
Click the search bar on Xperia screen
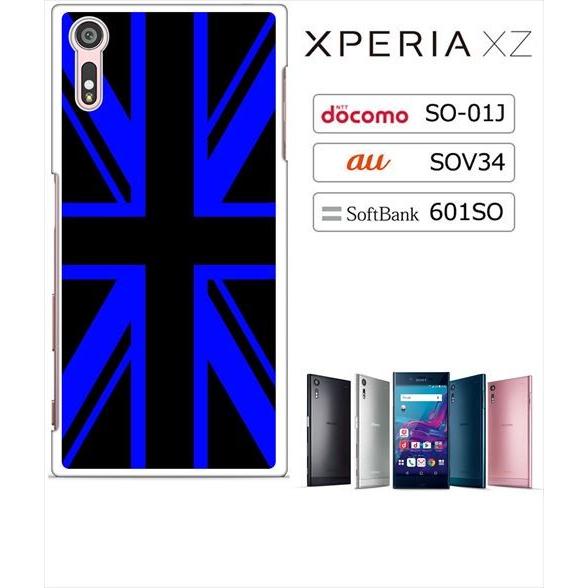[x=420, y=398]
